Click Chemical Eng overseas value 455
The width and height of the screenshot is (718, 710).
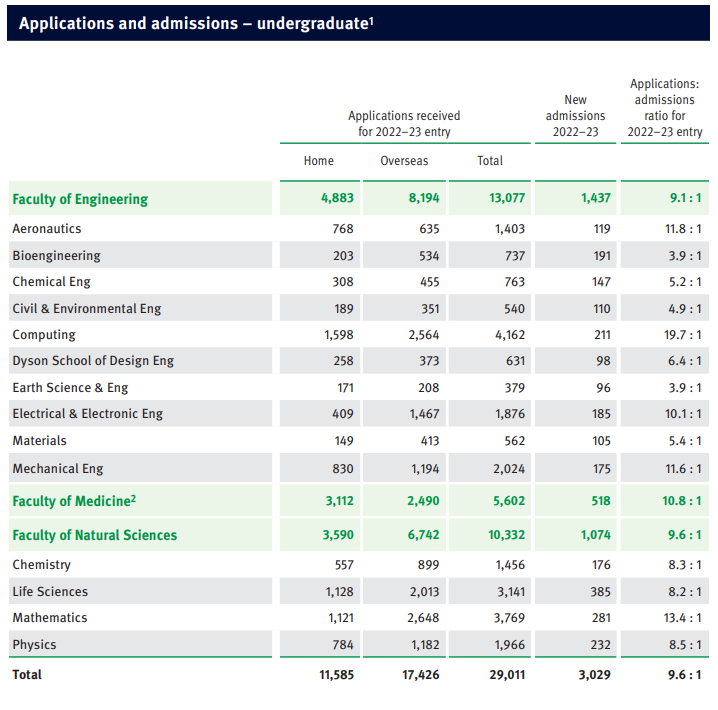pyautogui.click(x=430, y=282)
